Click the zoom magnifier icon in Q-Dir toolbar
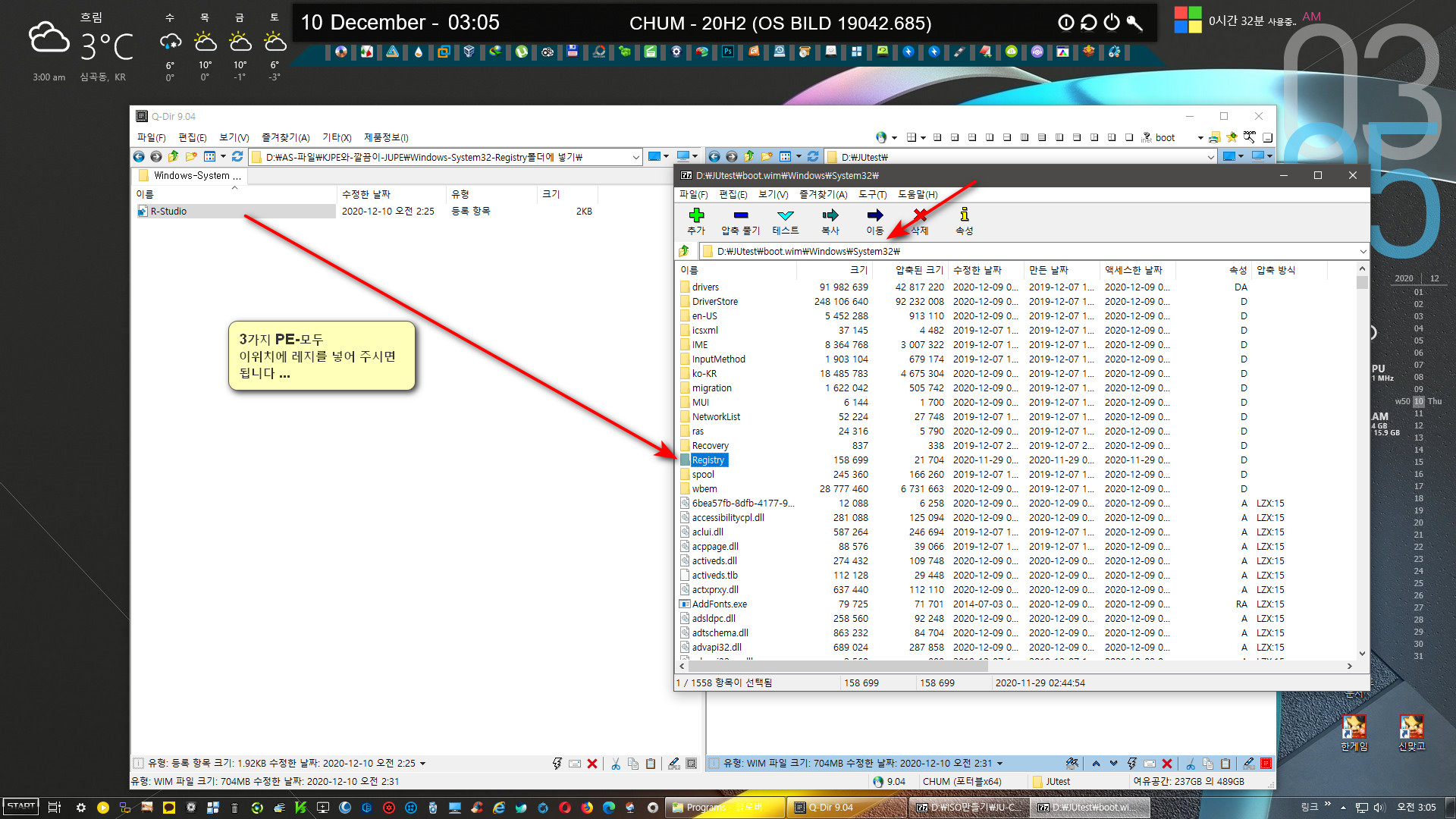 pos(1250,137)
